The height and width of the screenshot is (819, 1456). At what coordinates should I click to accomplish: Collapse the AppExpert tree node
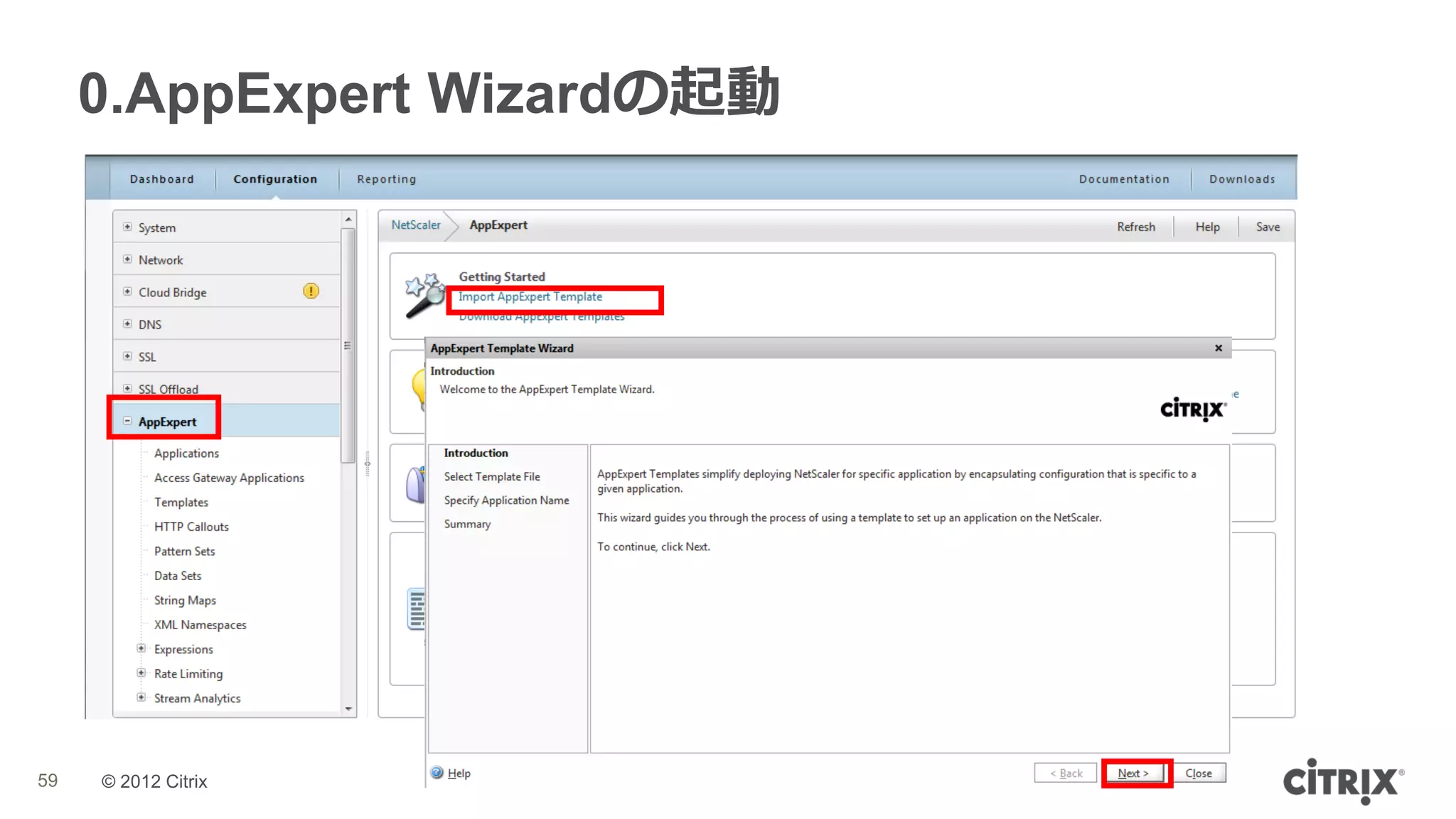[127, 421]
